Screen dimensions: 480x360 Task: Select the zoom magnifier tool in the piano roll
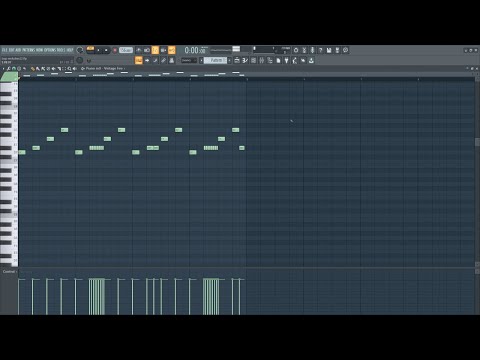[x=69, y=69]
